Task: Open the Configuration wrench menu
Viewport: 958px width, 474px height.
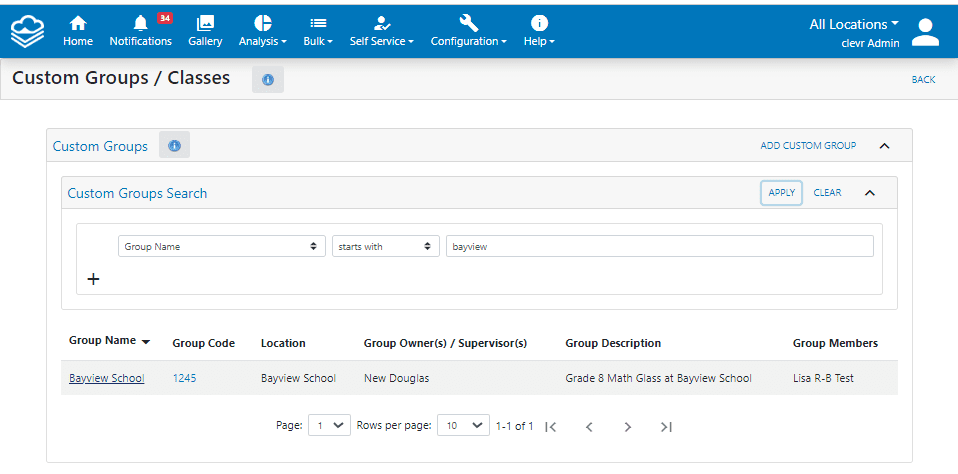Action: click(469, 31)
